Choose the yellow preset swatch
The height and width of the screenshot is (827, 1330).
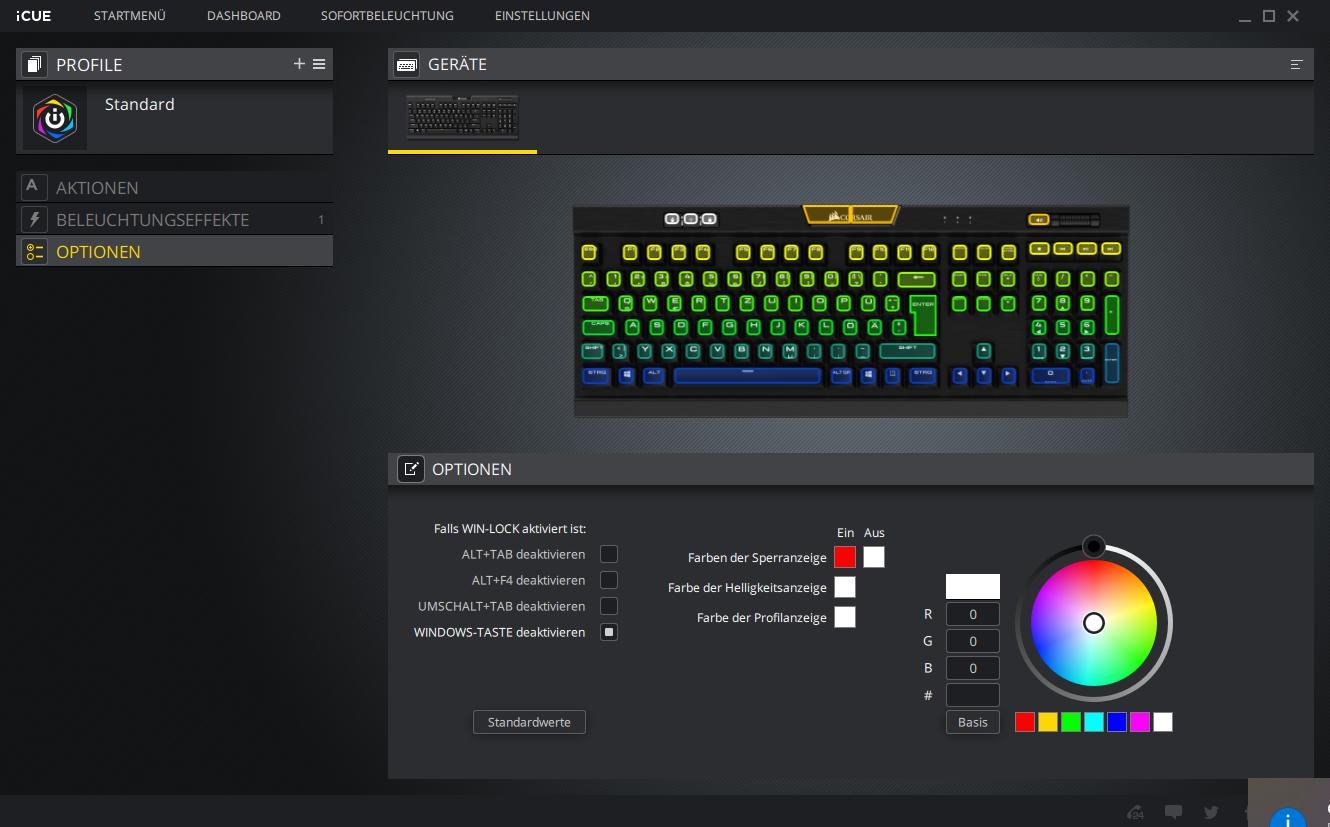1047,722
